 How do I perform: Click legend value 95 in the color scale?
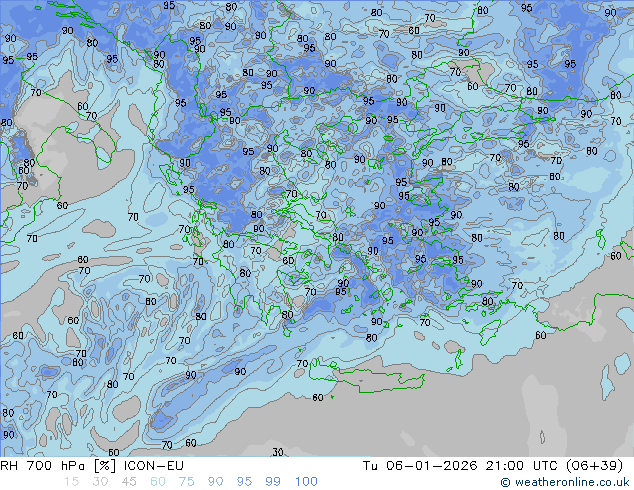244,482
